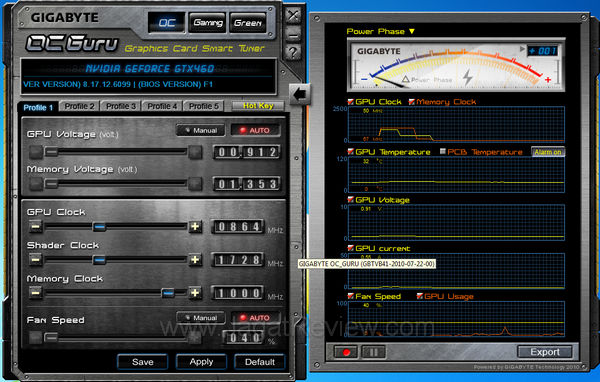Screen dimensions: 600x382
Task: Open the help question mark button
Action: point(293,52)
